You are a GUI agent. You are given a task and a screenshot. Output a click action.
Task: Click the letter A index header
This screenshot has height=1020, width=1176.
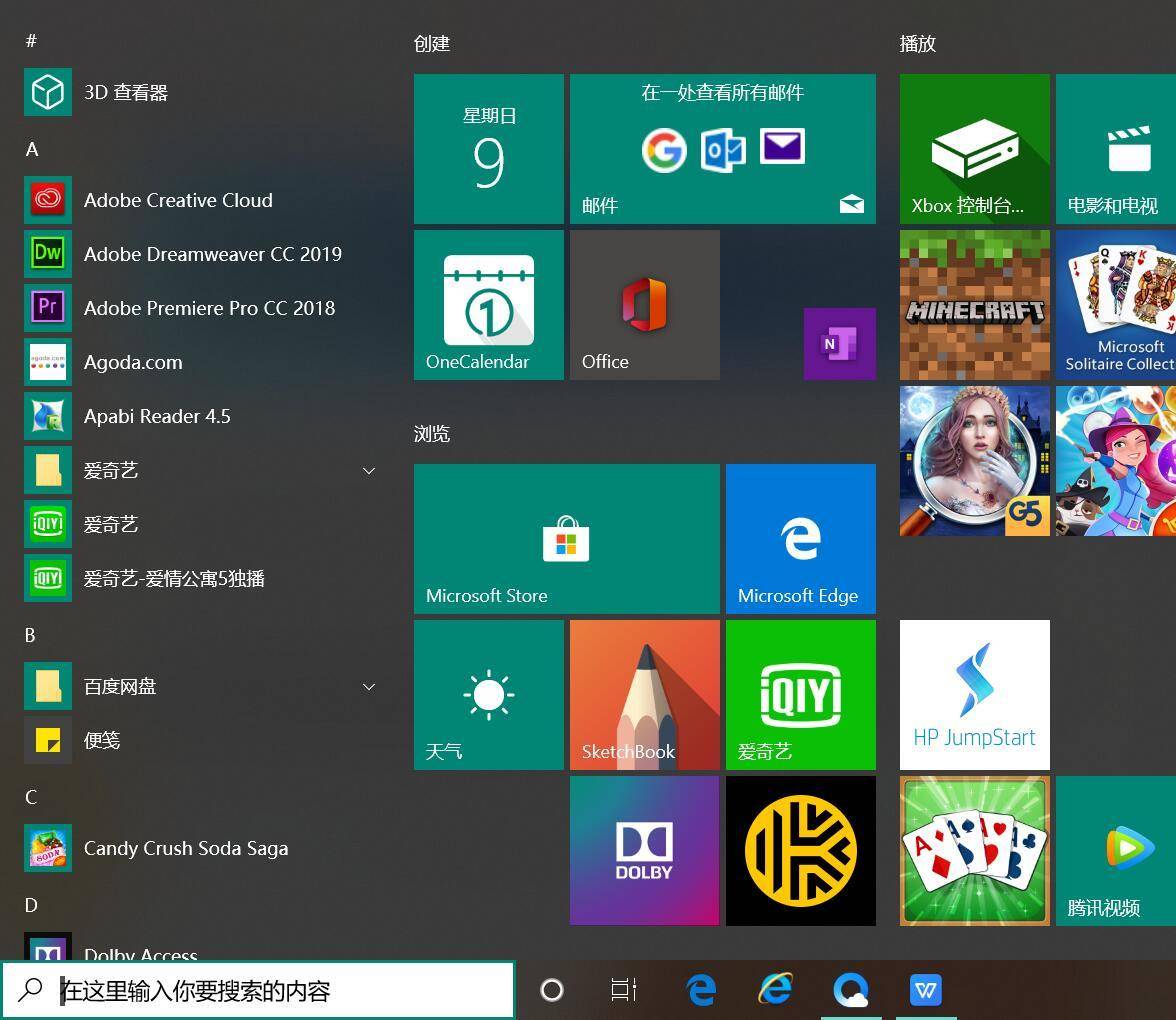tap(32, 149)
